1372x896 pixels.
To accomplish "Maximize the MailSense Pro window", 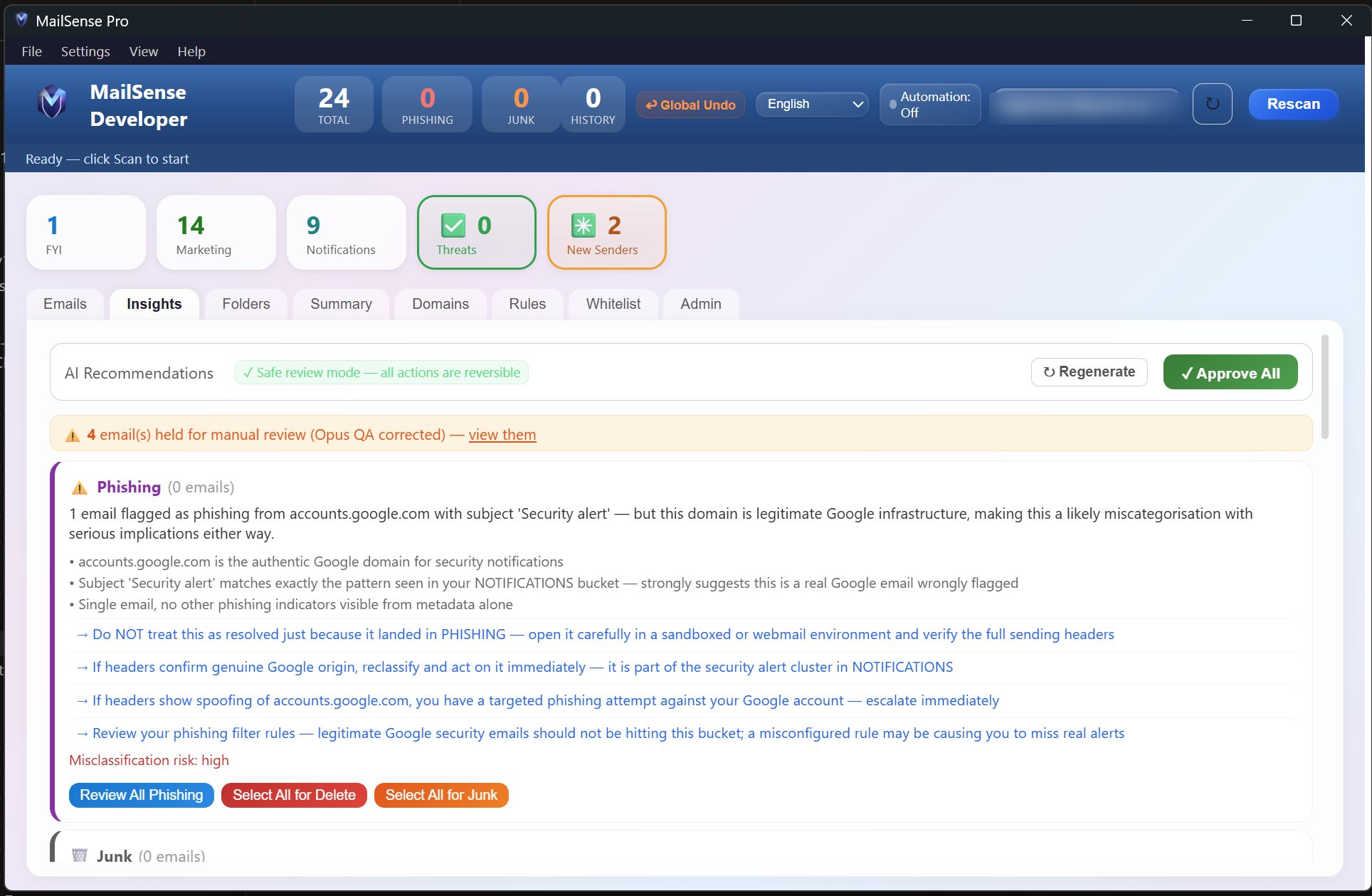I will point(1296,20).
